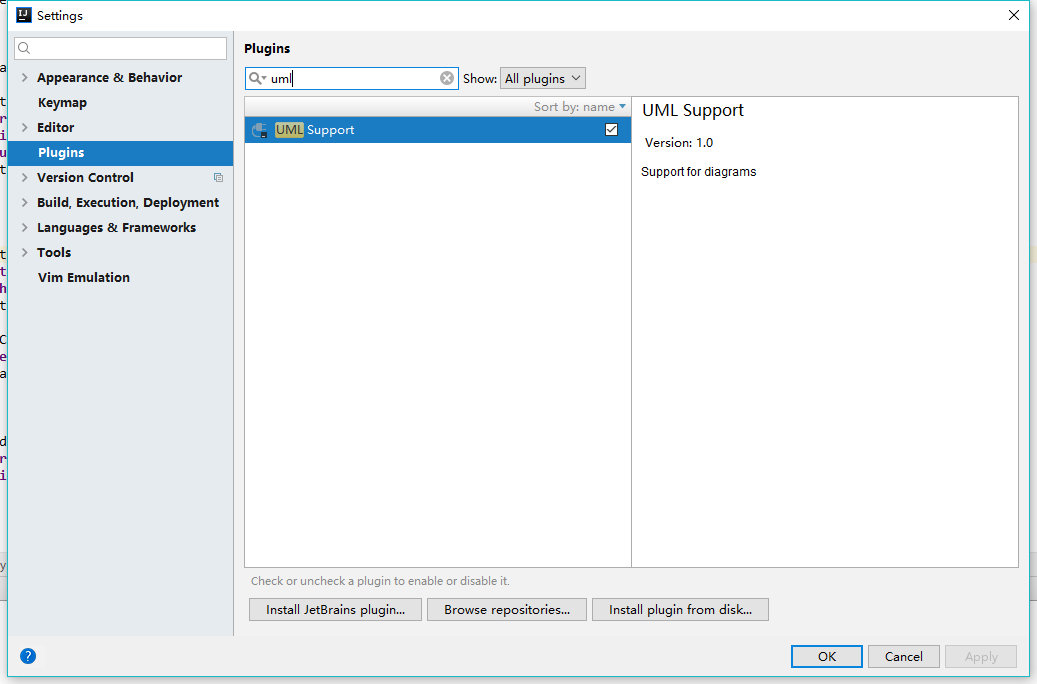Click the search magnifier icon in plugins search field
Screen dimensions: 1037x684
[x=256, y=78]
